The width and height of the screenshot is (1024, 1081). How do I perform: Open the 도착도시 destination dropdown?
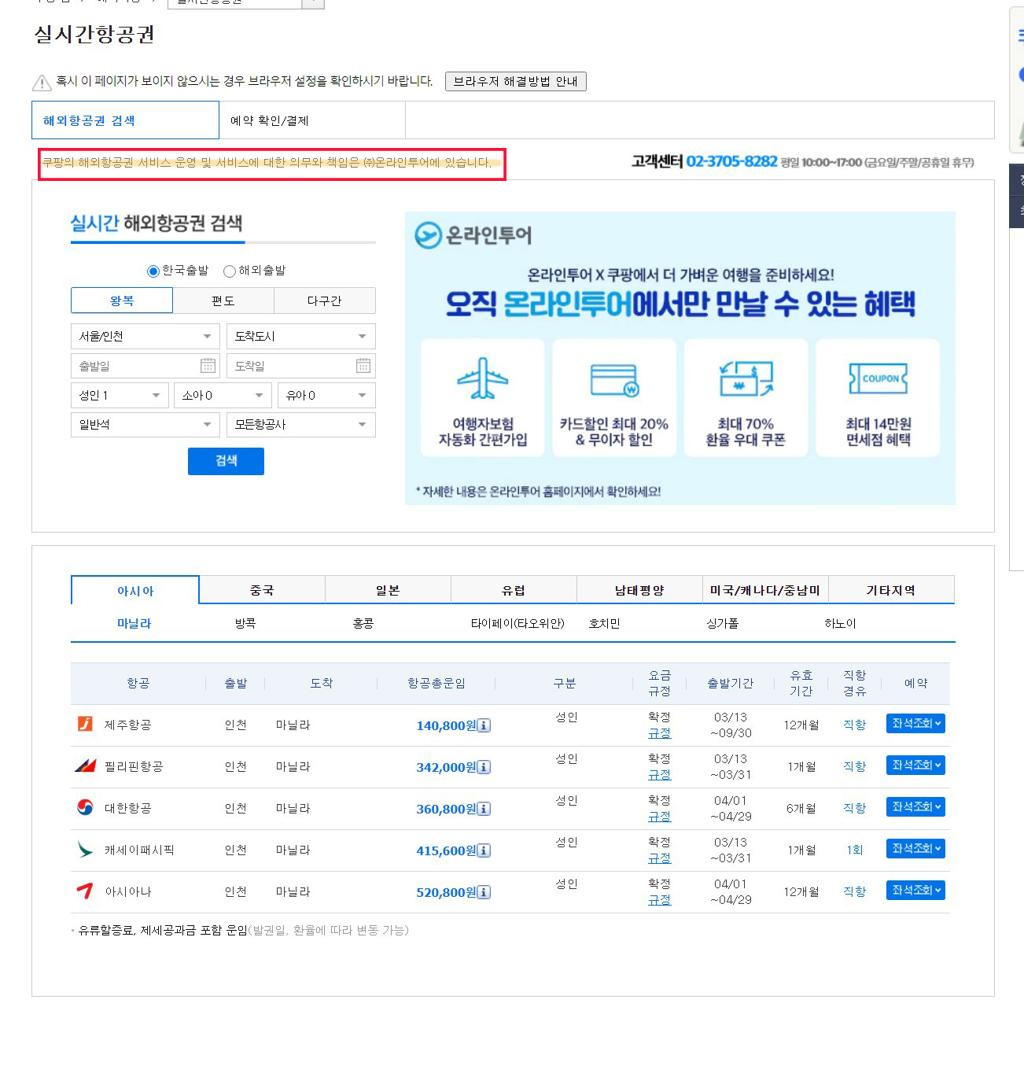pyautogui.click(x=301, y=336)
